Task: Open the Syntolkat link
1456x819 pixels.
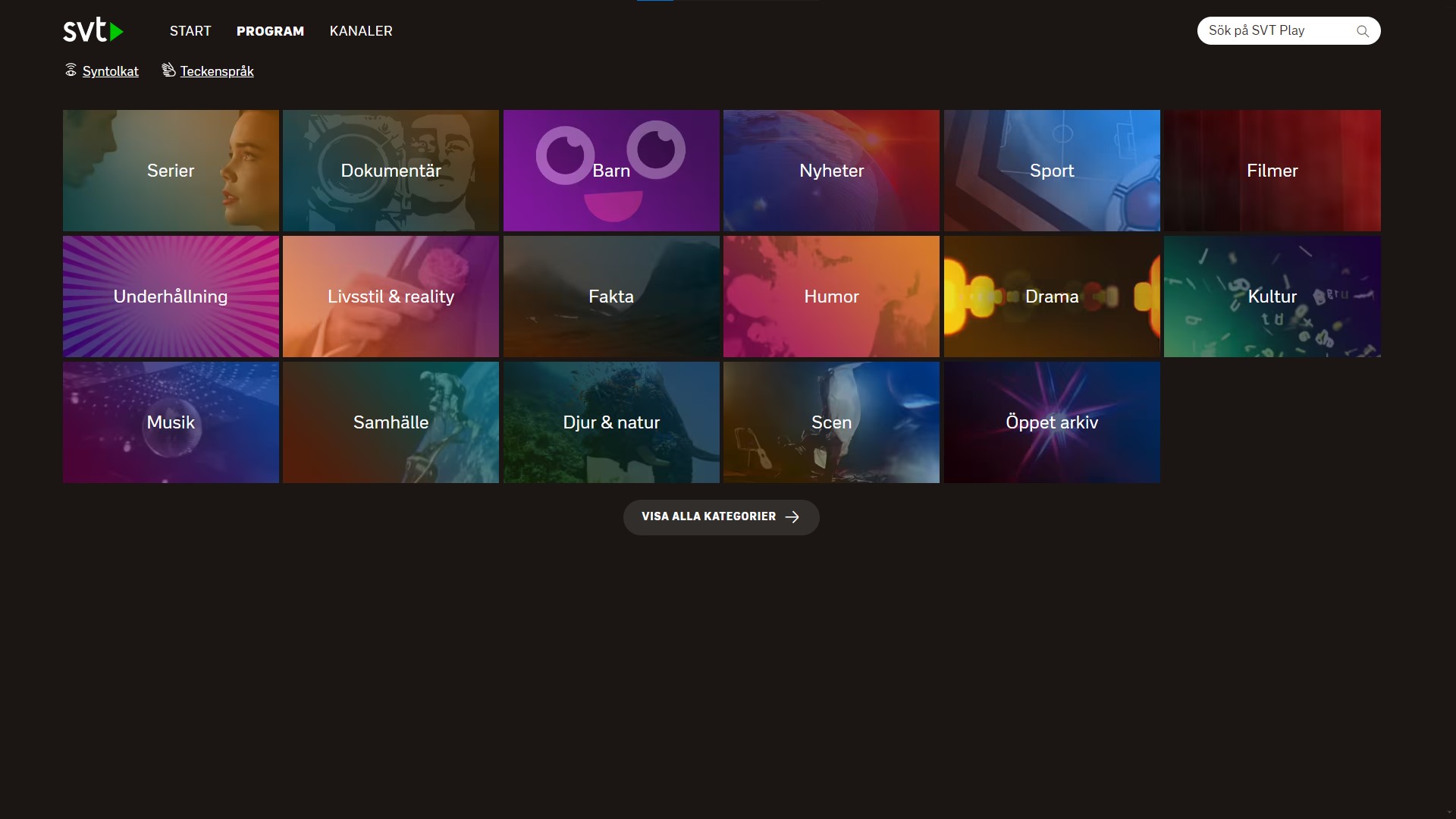Action: tap(110, 71)
